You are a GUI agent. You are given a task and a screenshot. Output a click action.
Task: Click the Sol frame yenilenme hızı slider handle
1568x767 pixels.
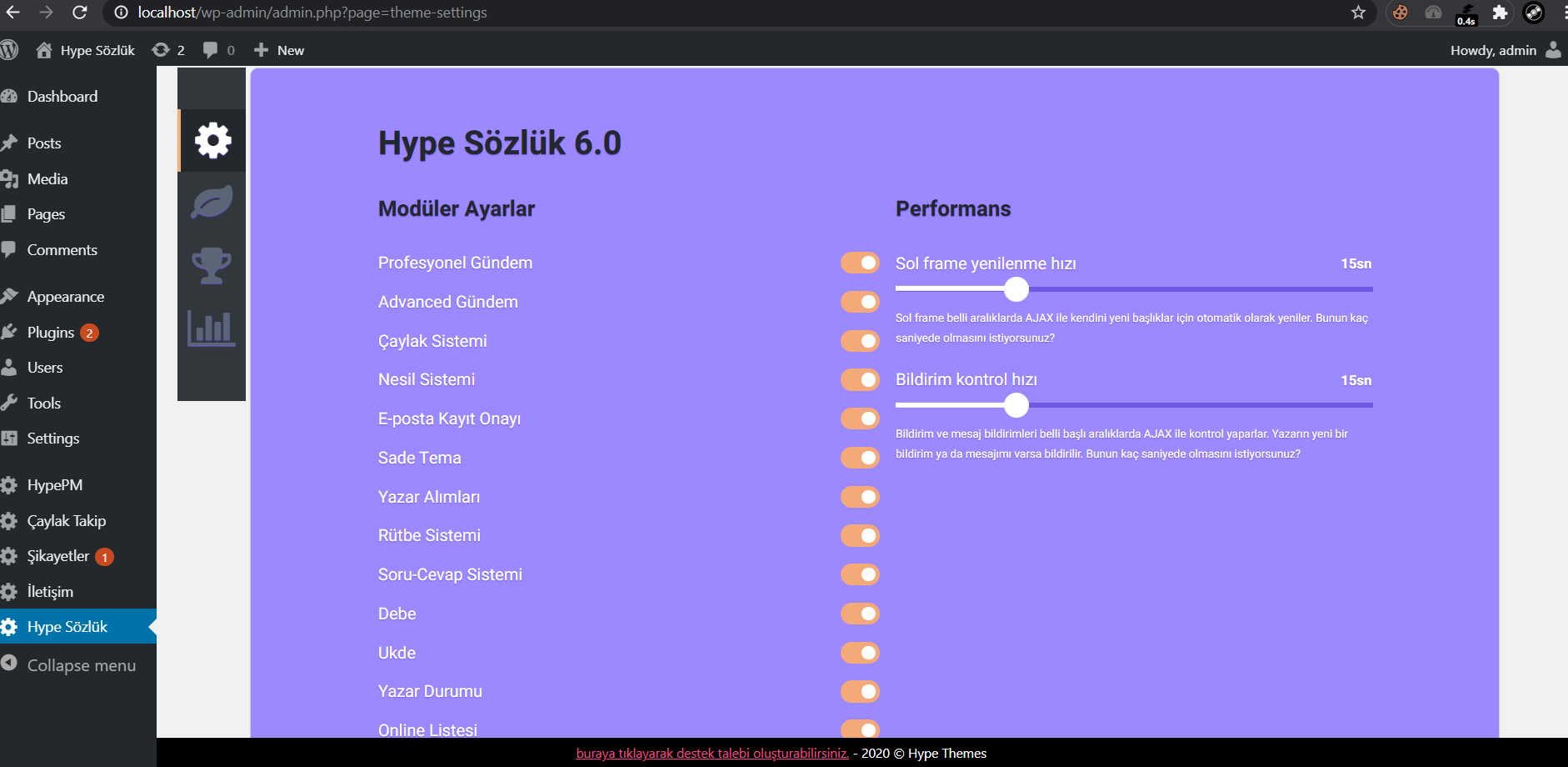(1016, 289)
